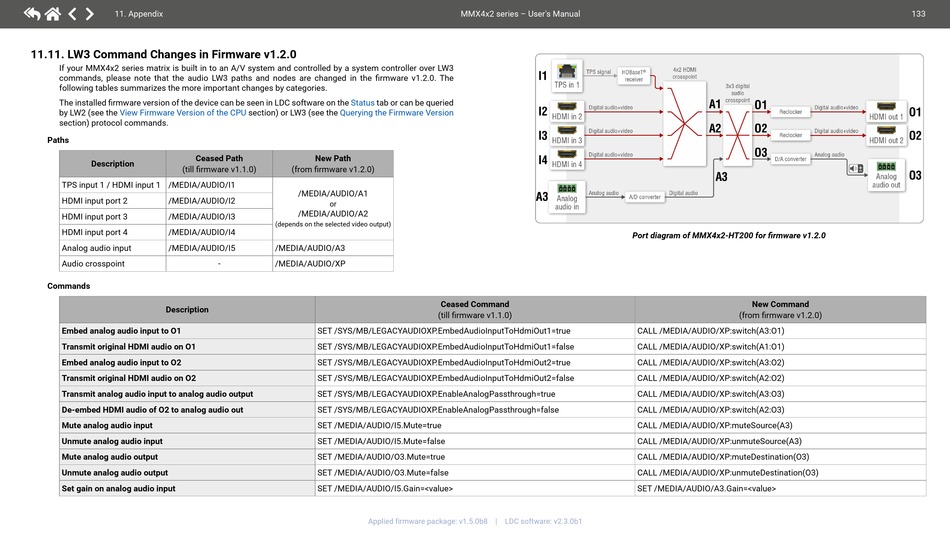Click the Transmit original HDMI audio on O2 row
Image resolution: width=950 pixels, height=533 pixels.
[493, 378]
